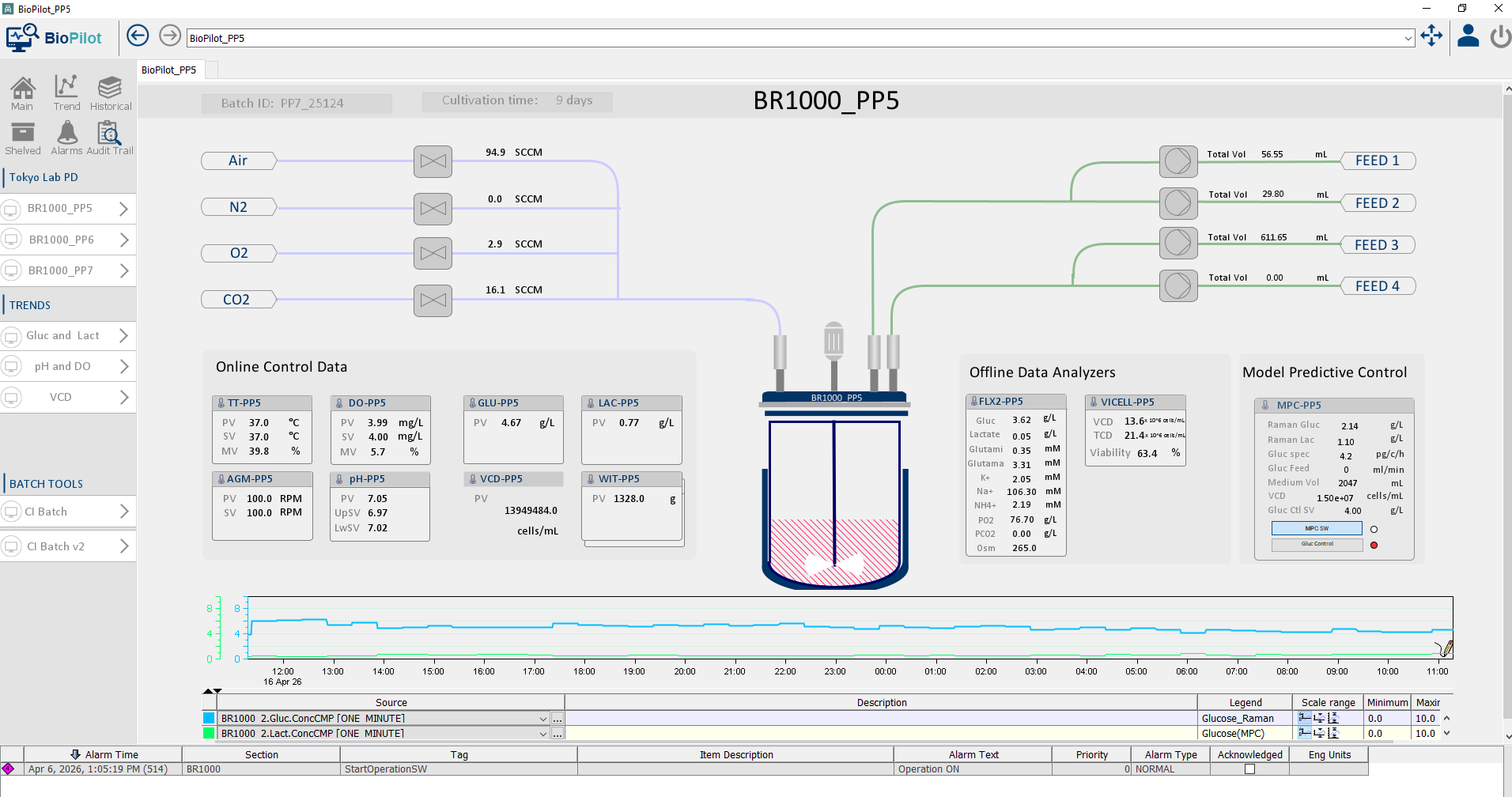This screenshot has height=797, width=1512.
Task: Go back with the left arrow icon
Action: click(x=138, y=36)
